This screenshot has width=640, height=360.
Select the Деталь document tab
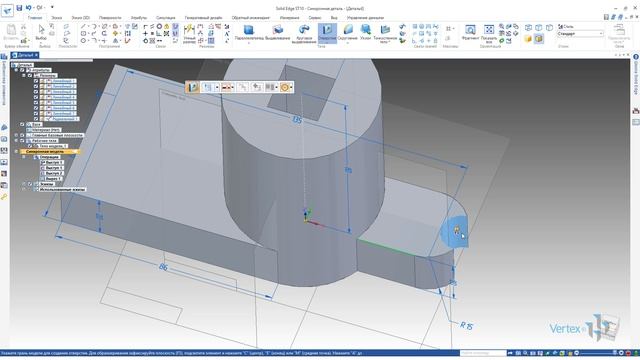(x=24, y=55)
